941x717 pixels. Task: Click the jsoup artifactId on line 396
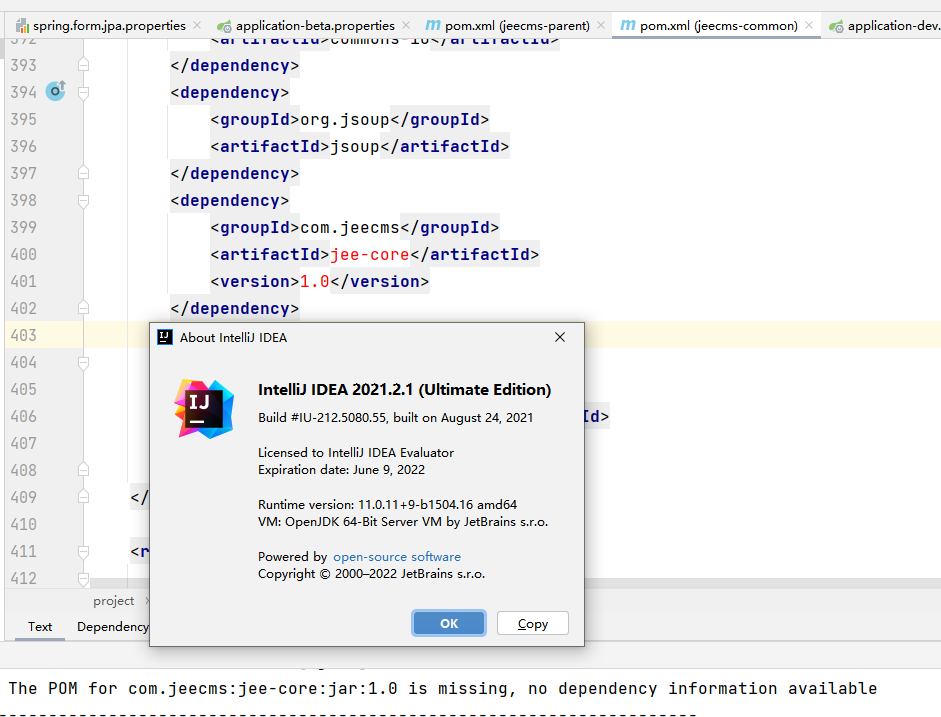[355, 146]
